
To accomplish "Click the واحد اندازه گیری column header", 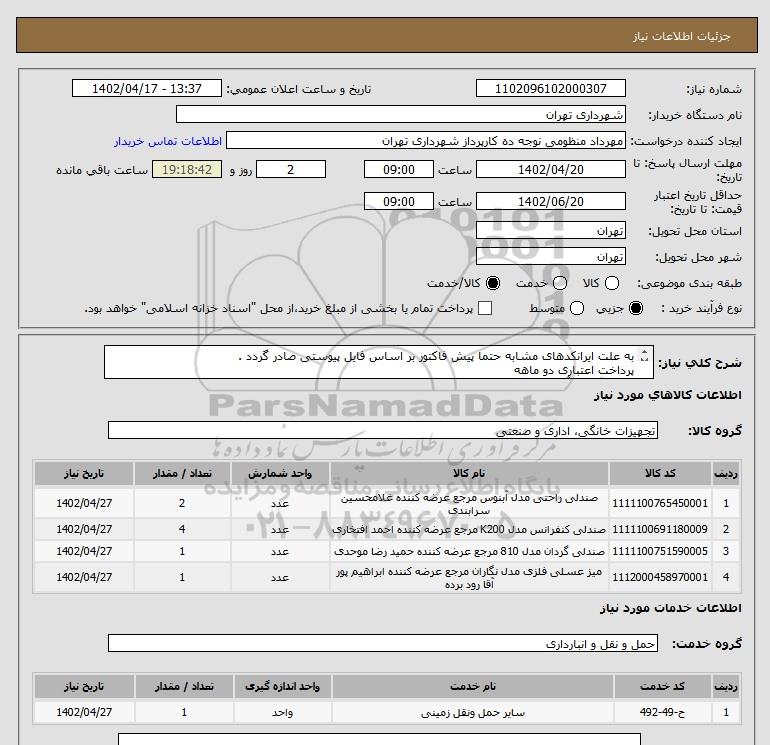I will tap(282, 687).
